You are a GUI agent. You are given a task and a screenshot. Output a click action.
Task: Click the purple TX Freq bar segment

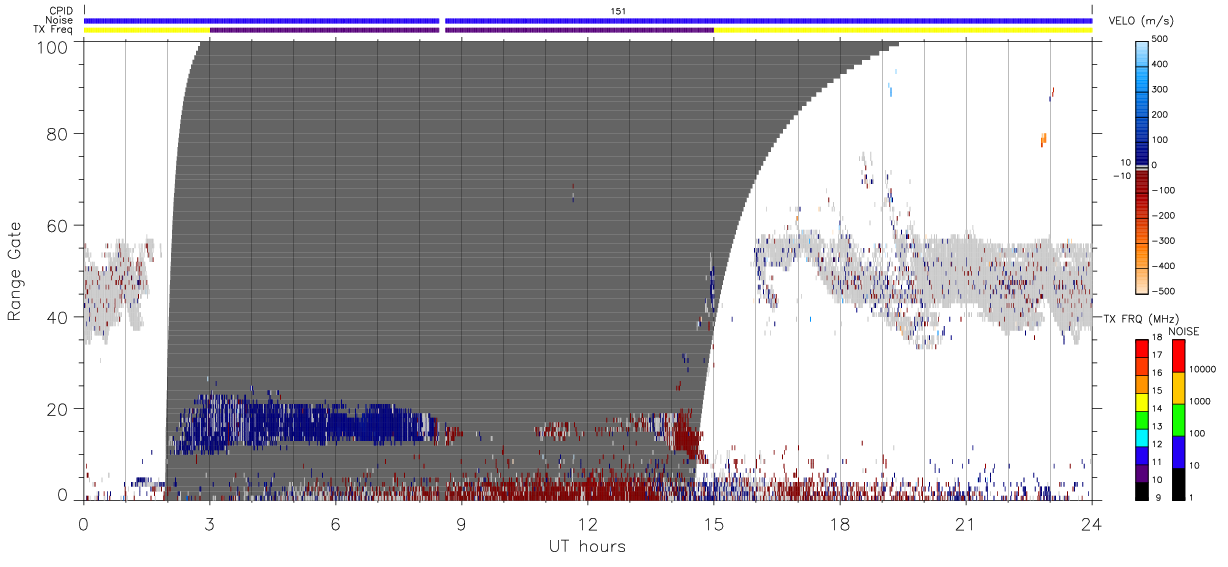tap(462, 30)
